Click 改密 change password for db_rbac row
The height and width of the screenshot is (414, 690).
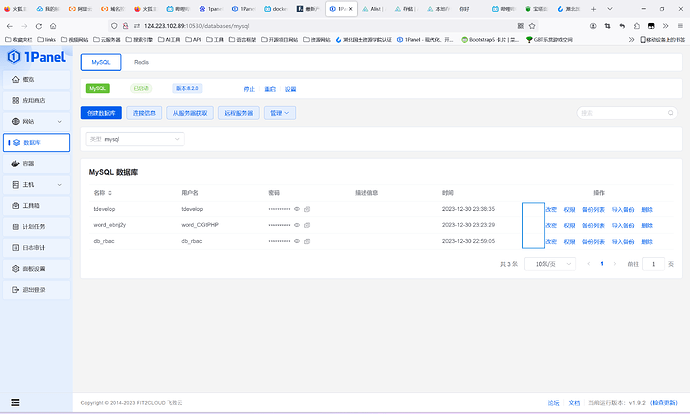click(551, 242)
